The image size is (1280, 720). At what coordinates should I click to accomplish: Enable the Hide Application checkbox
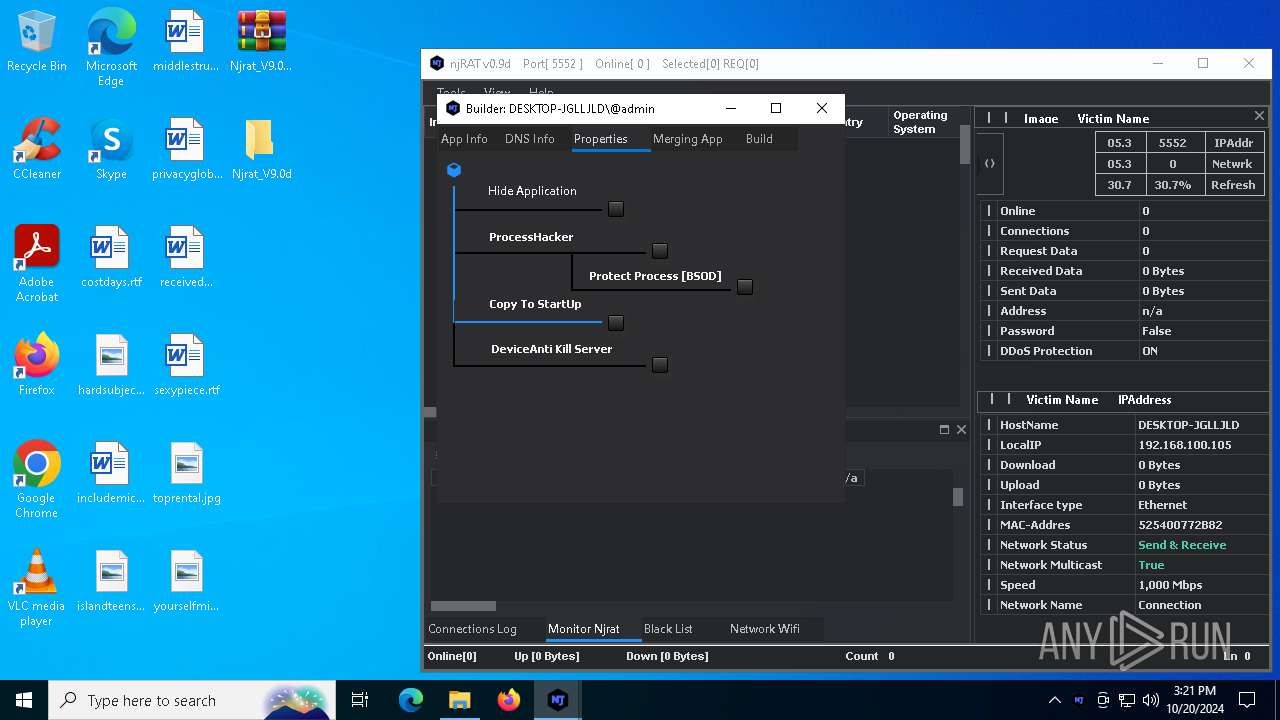click(616, 209)
